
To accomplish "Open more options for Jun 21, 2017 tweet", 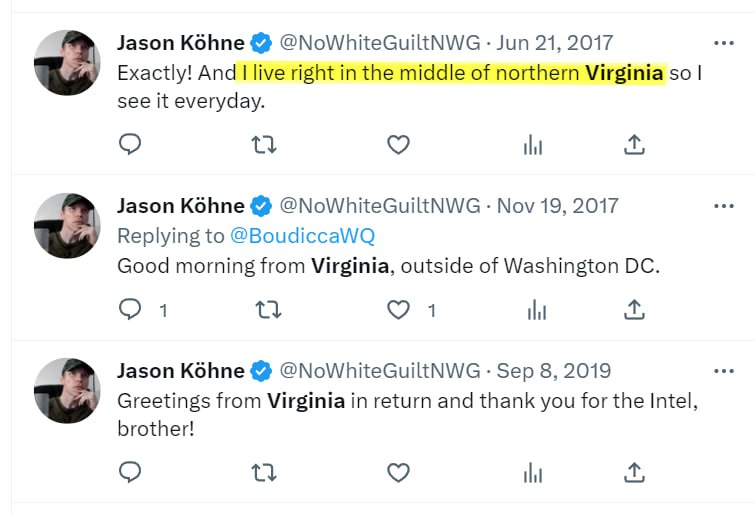I will pyautogui.click(x=724, y=43).
